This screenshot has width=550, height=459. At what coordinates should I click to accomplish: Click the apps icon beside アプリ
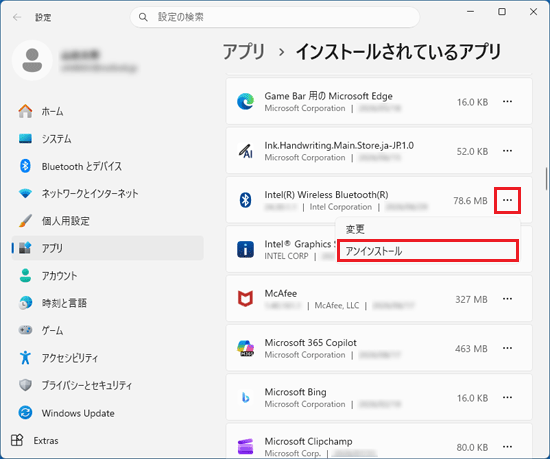pyautogui.click(x=25, y=248)
